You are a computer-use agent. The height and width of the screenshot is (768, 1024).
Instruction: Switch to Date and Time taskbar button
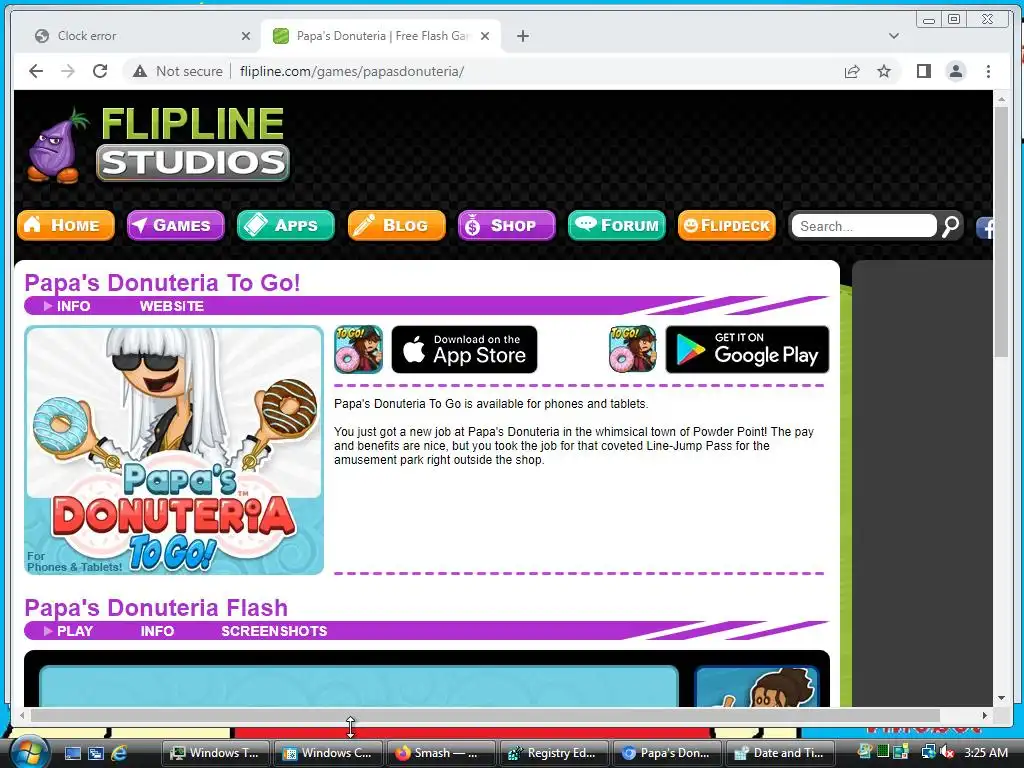tap(780, 753)
